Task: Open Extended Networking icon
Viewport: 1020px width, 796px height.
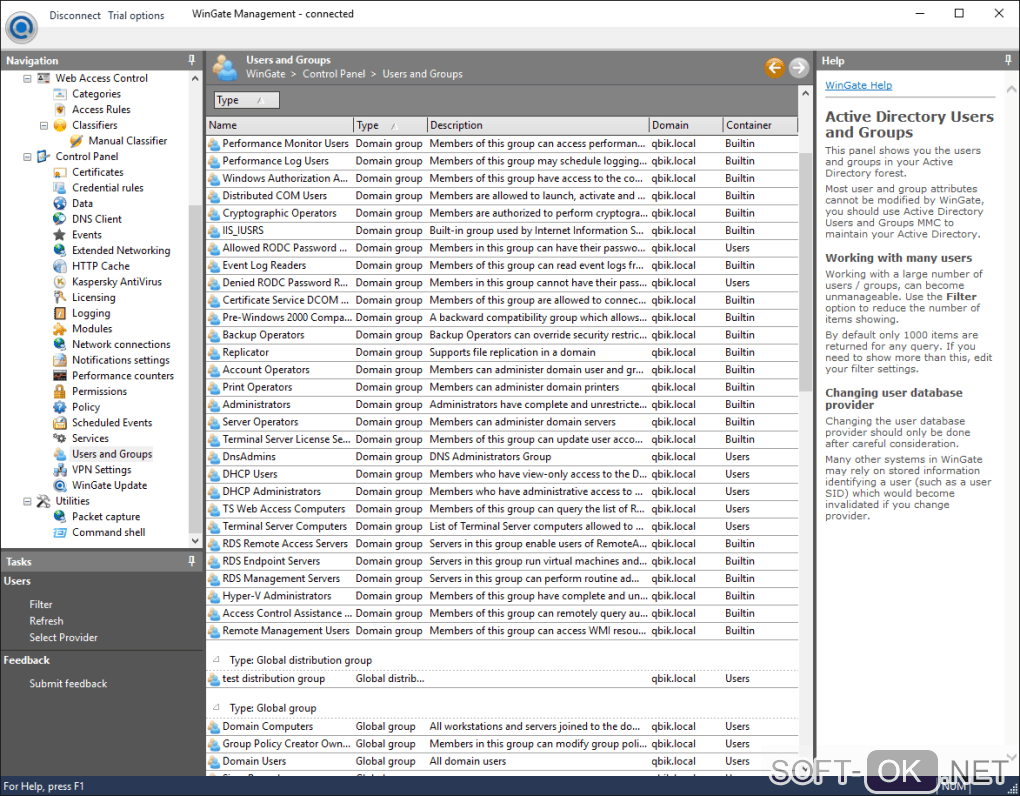Action: click(x=60, y=250)
